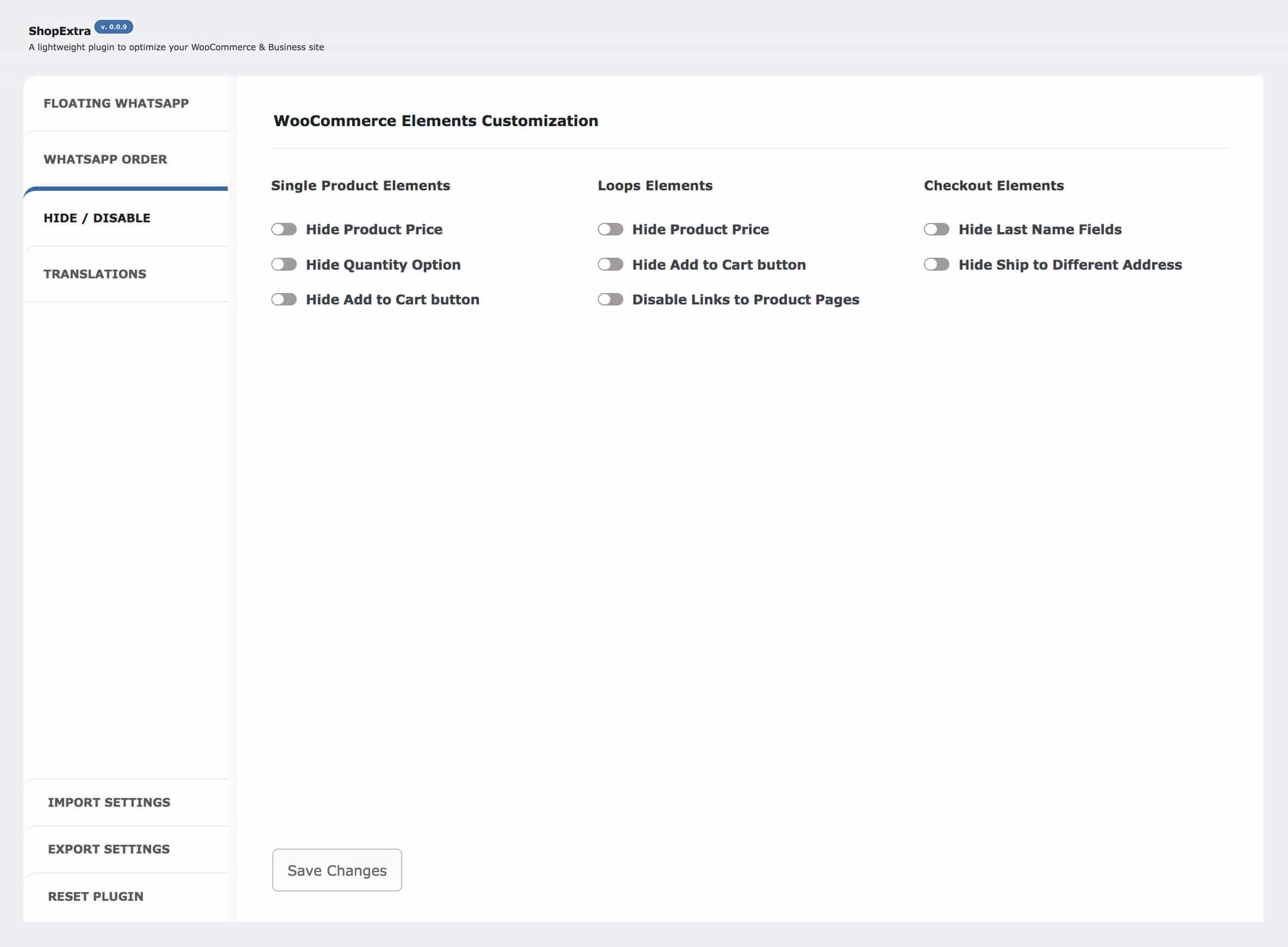Click WooCommerce Elements Customization heading
Viewport: 1288px width, 947px height.
coord(435,121)
